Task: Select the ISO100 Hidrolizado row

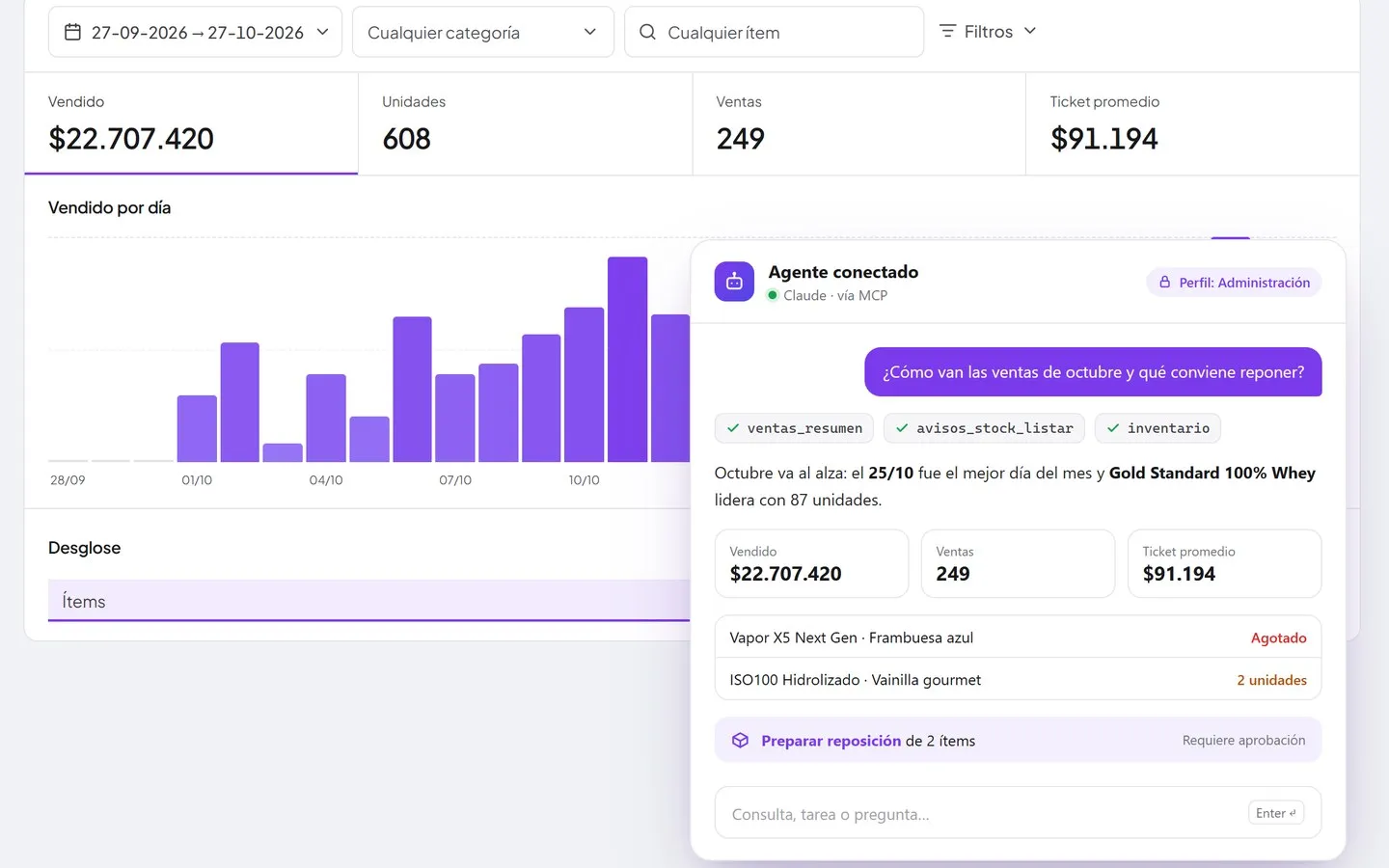Action: point(1018,680)
